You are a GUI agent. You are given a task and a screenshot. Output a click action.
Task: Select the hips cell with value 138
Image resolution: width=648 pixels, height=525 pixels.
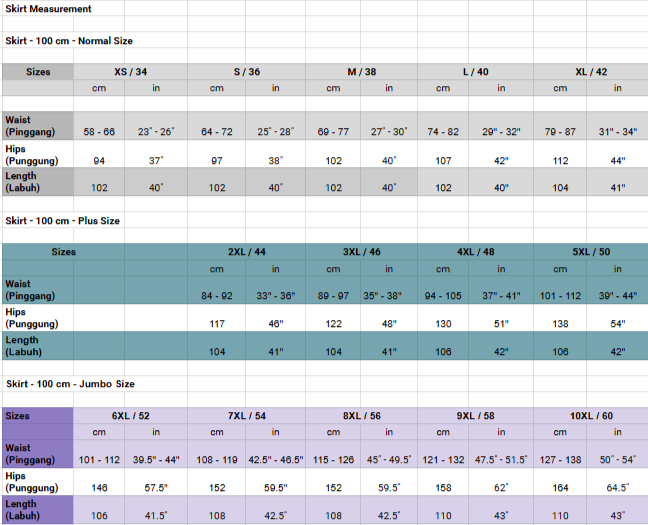click(560, 325)
